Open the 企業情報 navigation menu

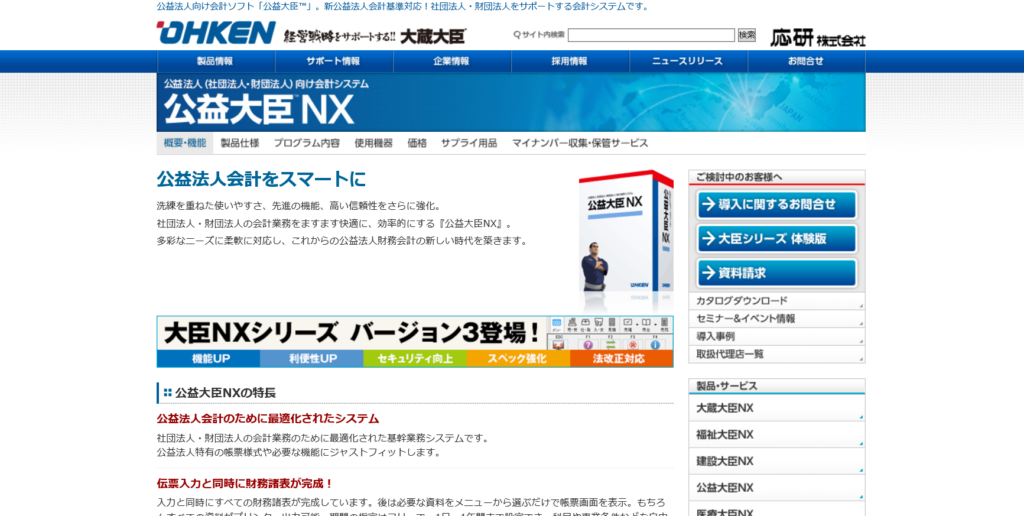(452, 61)
